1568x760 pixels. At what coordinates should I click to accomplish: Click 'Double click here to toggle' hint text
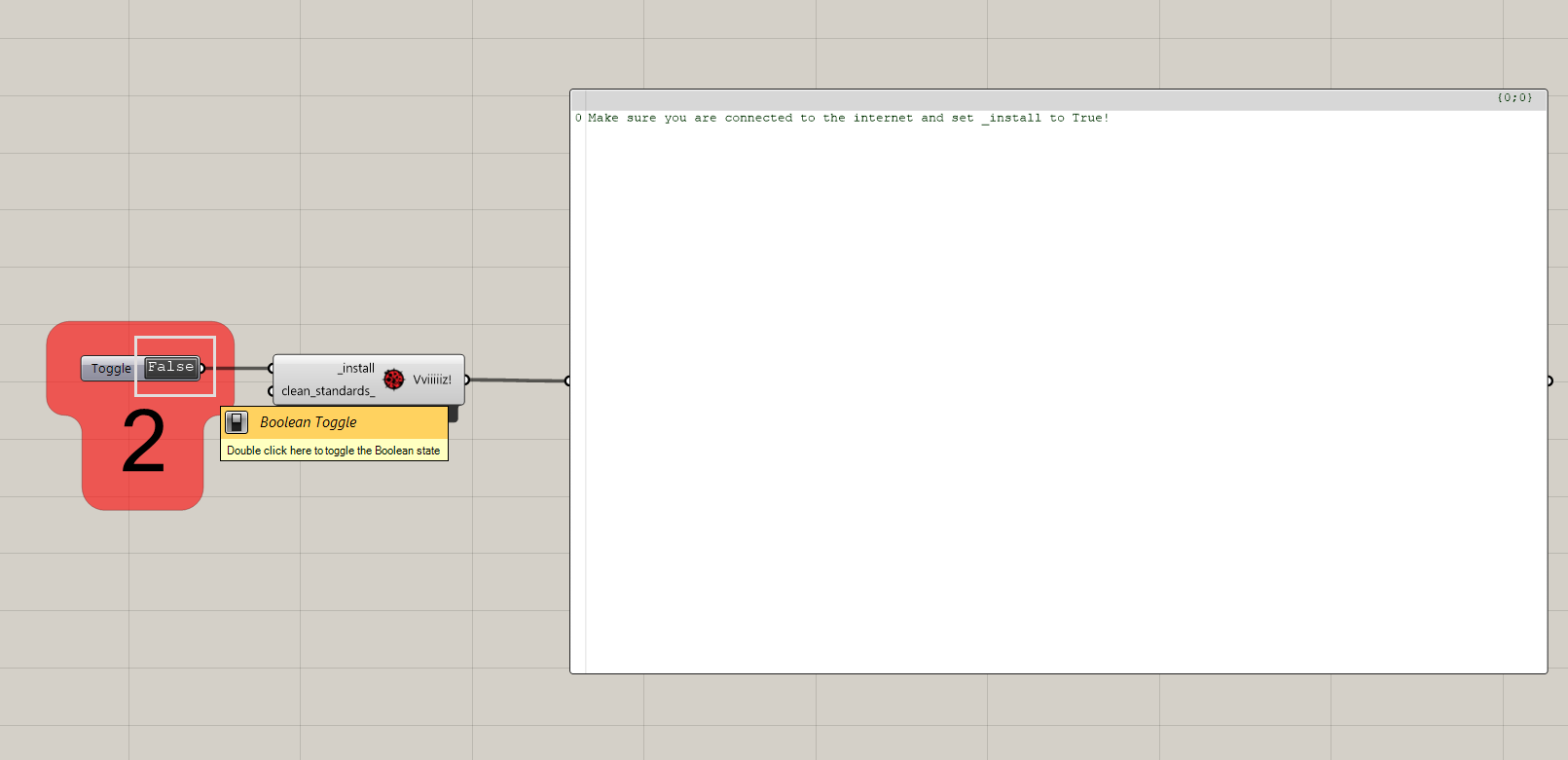pos(334,451)
